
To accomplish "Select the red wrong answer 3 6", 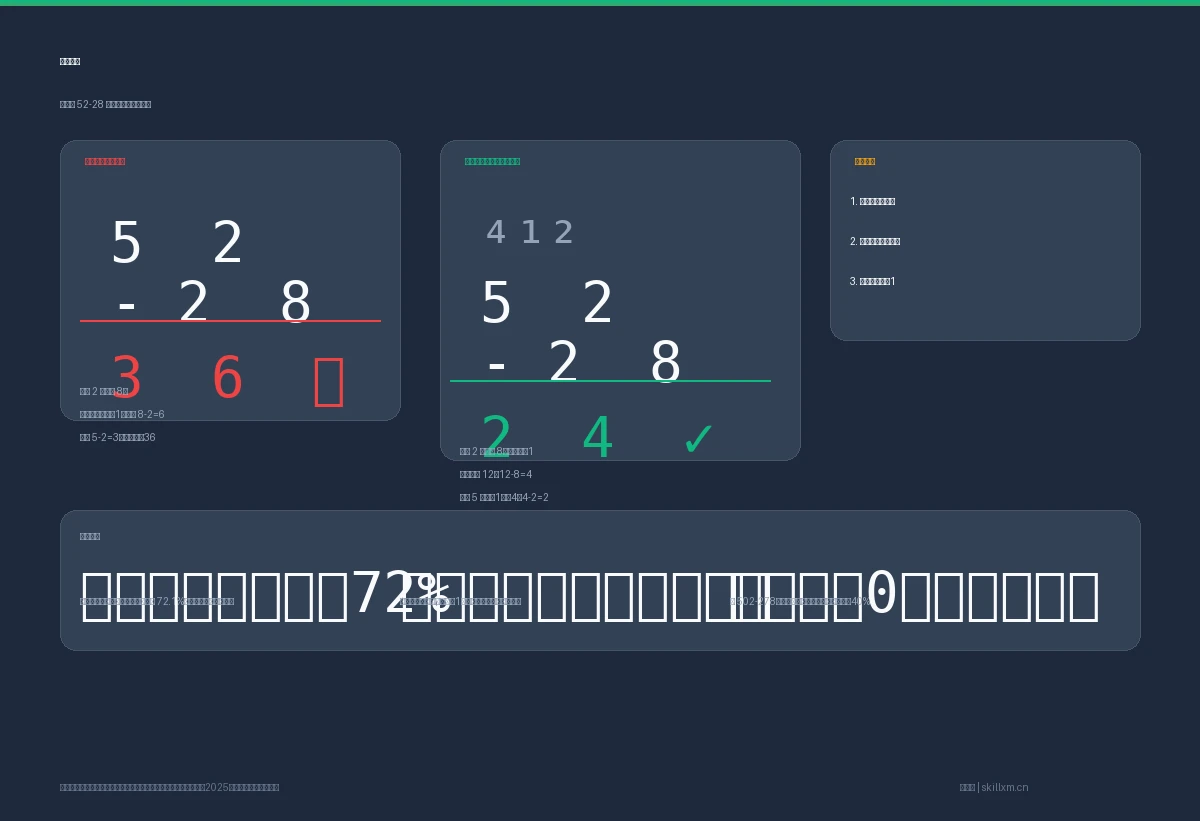I will pyautogui.click(x=177, y=380).
